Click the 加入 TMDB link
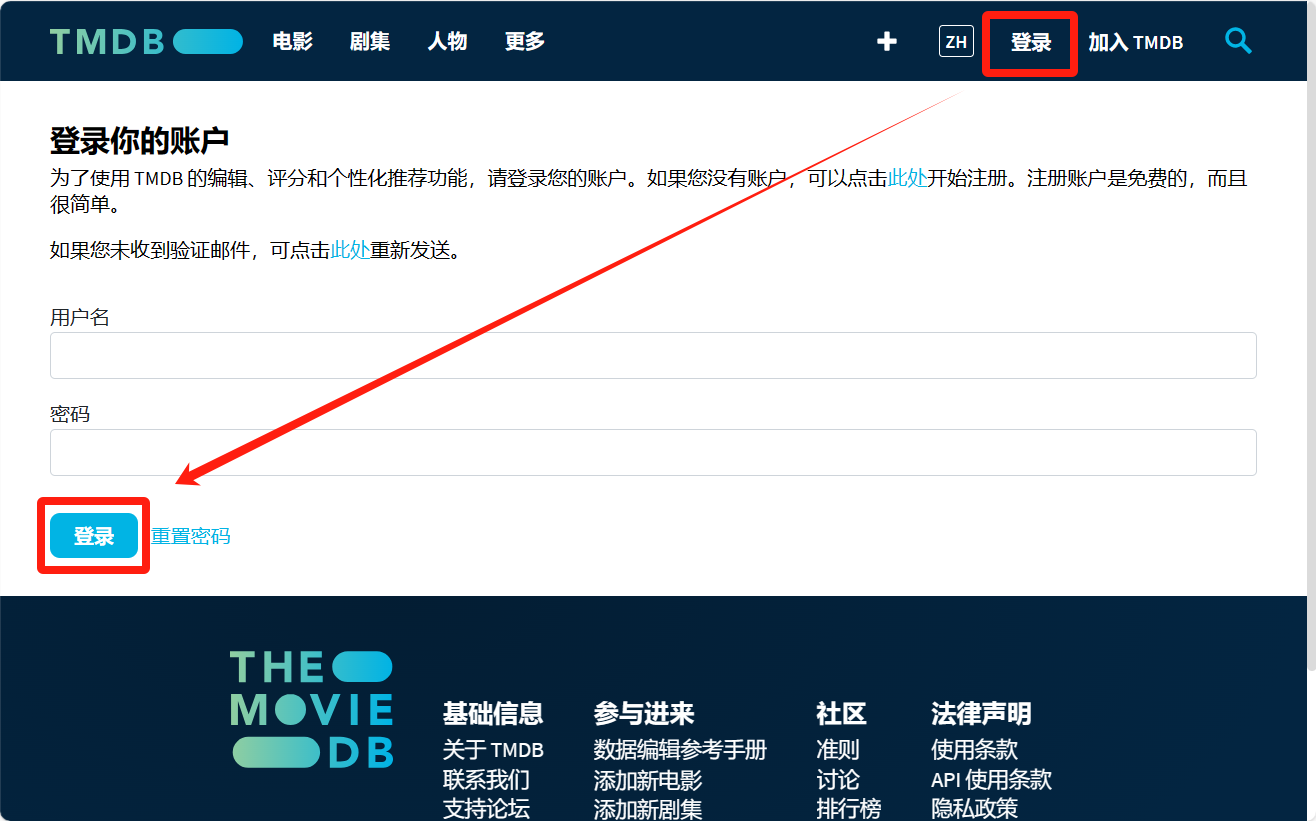This screenshot has height=821, width=1316. [1135, 42]
